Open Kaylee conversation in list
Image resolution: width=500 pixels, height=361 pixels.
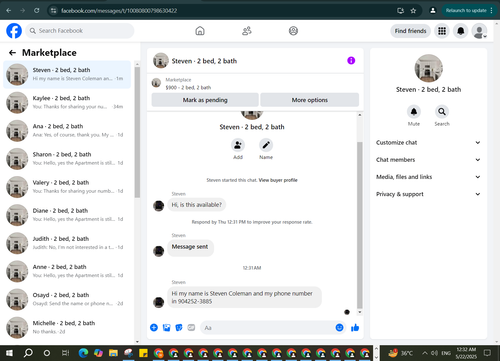click(67, 102)
